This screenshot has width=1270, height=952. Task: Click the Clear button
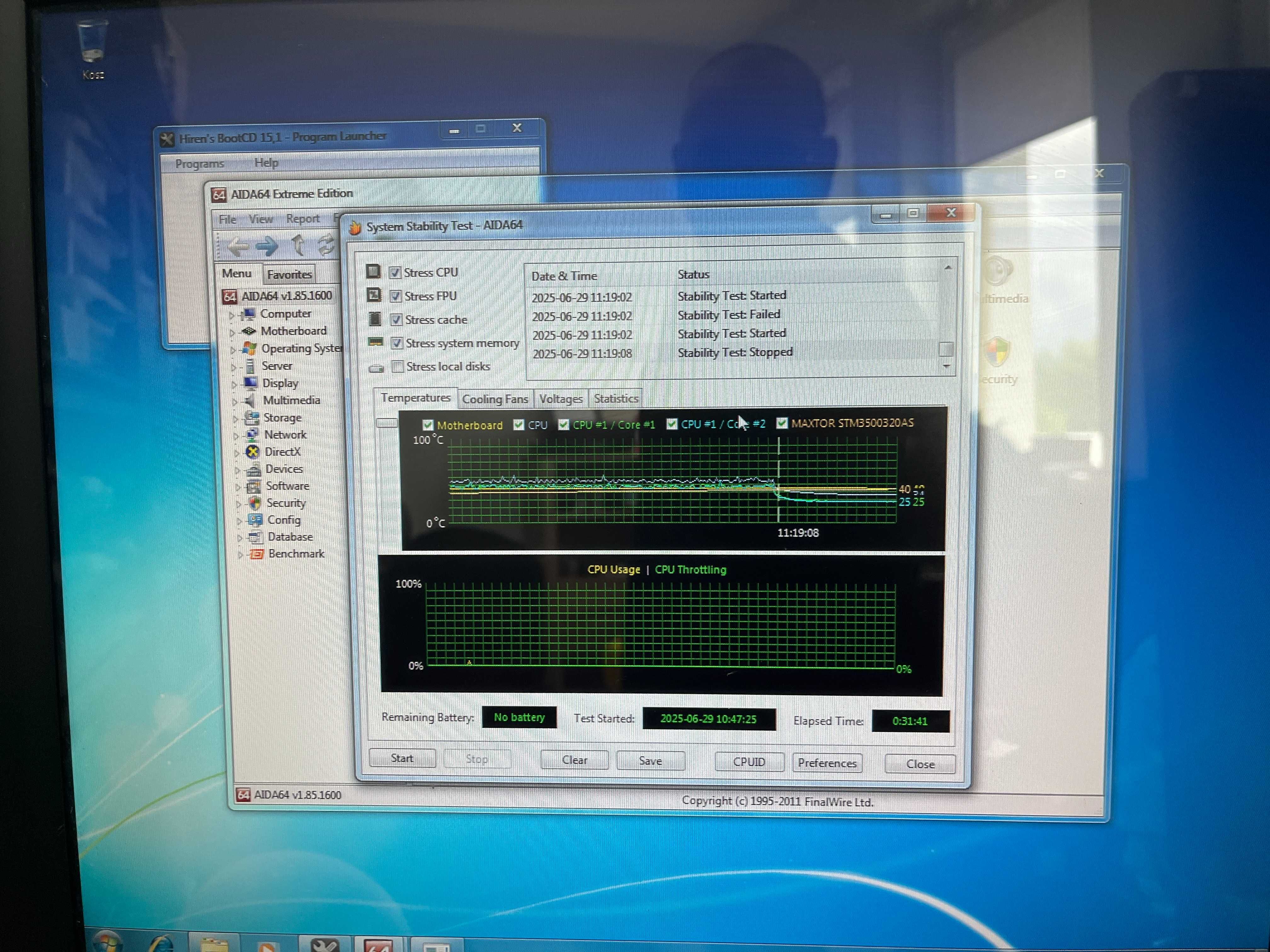pos(574,760)
